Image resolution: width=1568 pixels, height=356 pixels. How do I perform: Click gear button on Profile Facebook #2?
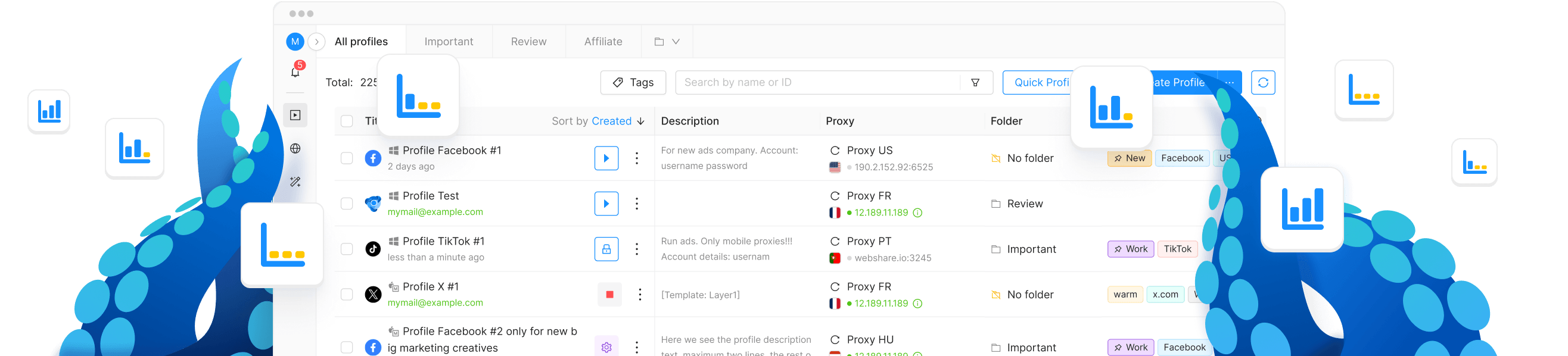[x=606, y=346]
